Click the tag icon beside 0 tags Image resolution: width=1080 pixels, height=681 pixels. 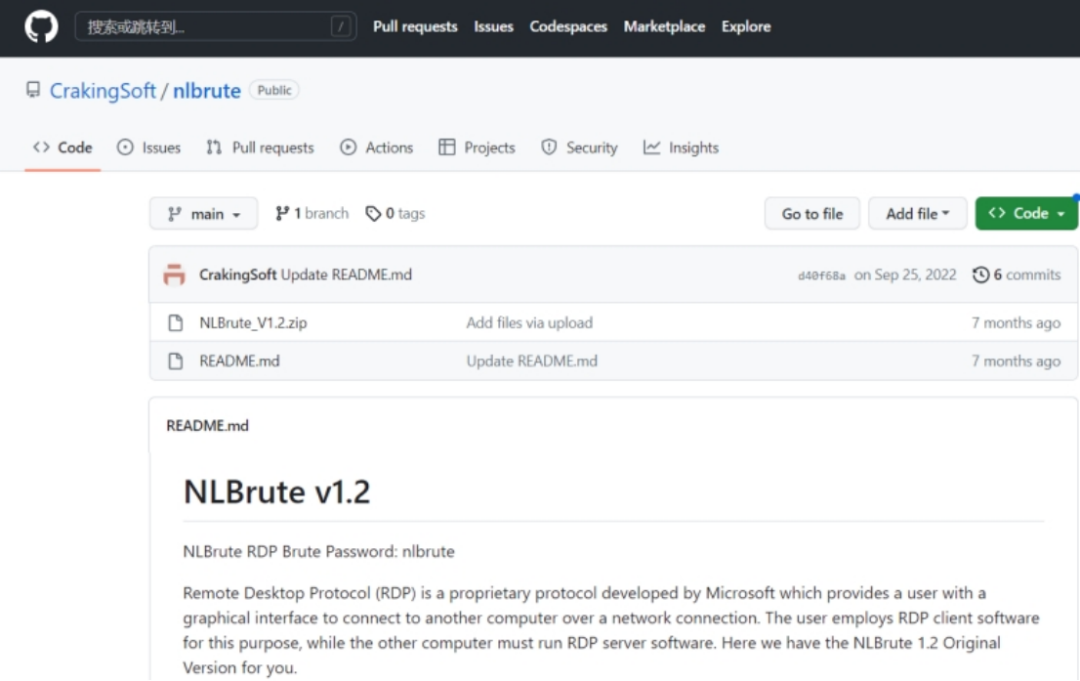[x=373, y=214]
